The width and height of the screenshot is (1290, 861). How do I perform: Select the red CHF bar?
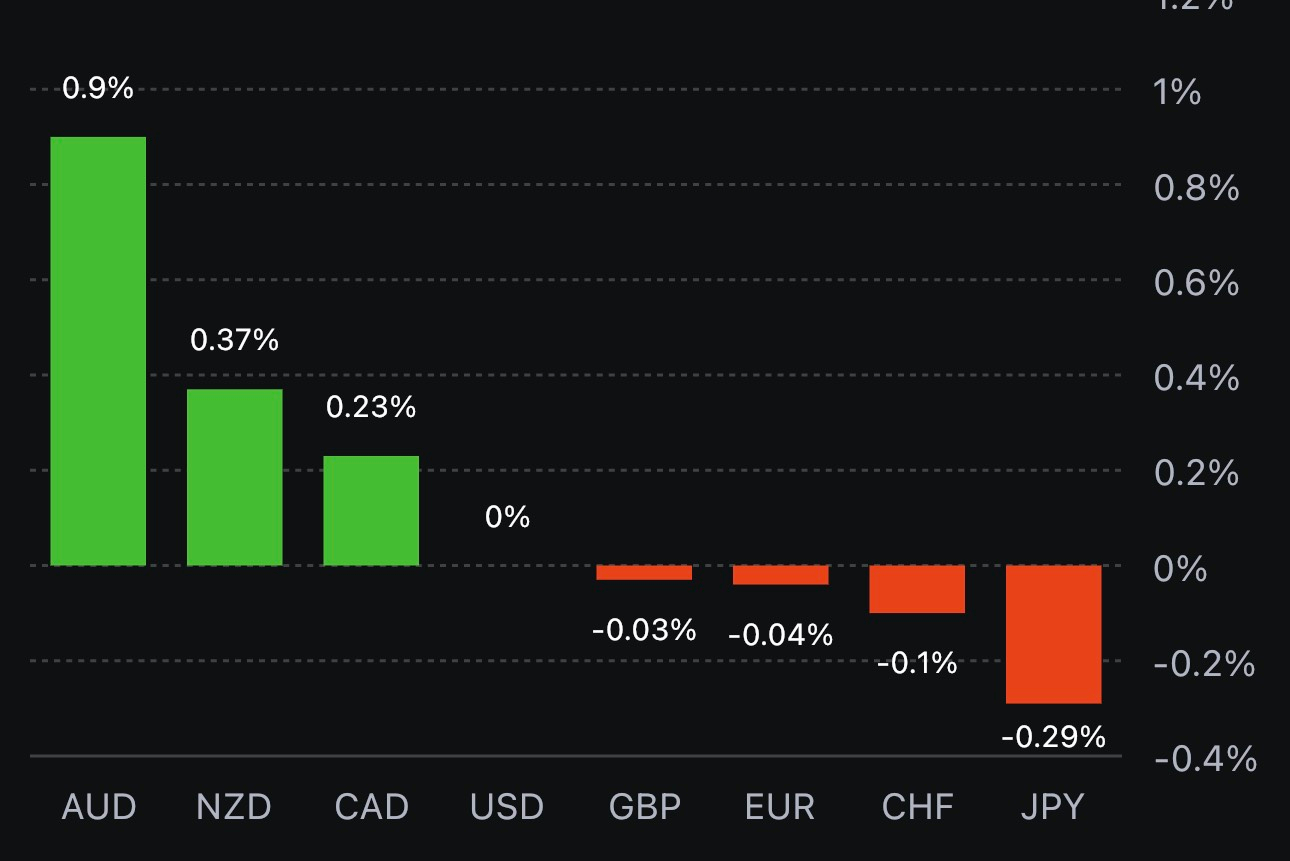tap(917, 589)
